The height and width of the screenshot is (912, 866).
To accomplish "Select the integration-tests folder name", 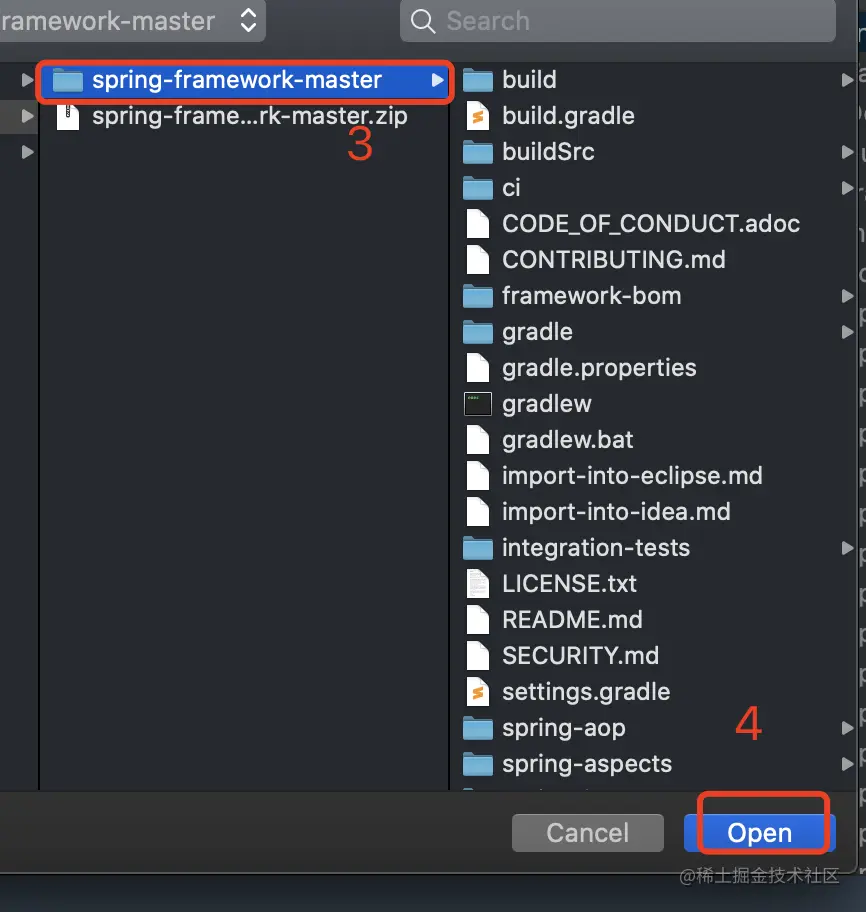I will [x=596, y=548].
